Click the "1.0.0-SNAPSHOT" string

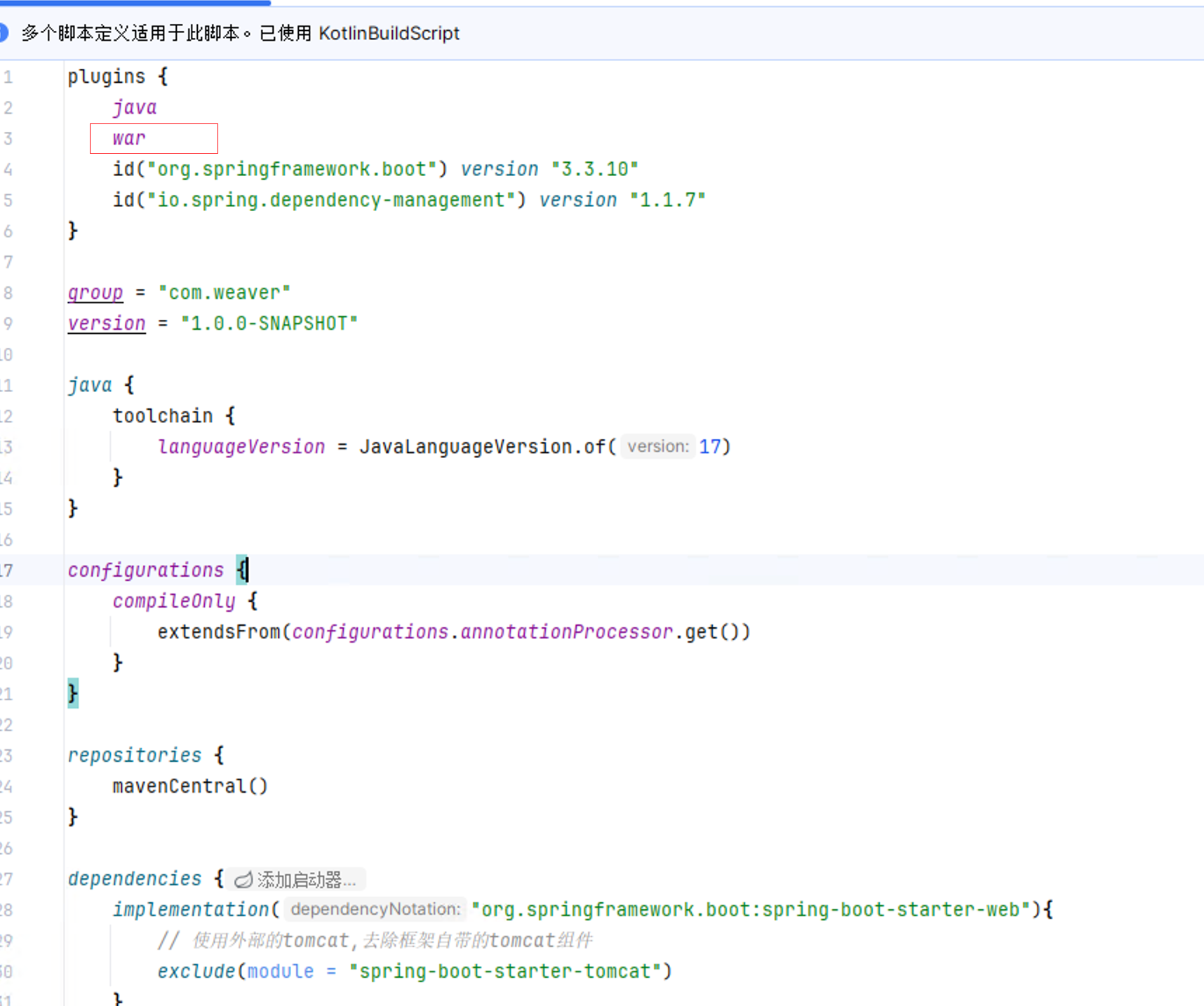coord(269,323)
